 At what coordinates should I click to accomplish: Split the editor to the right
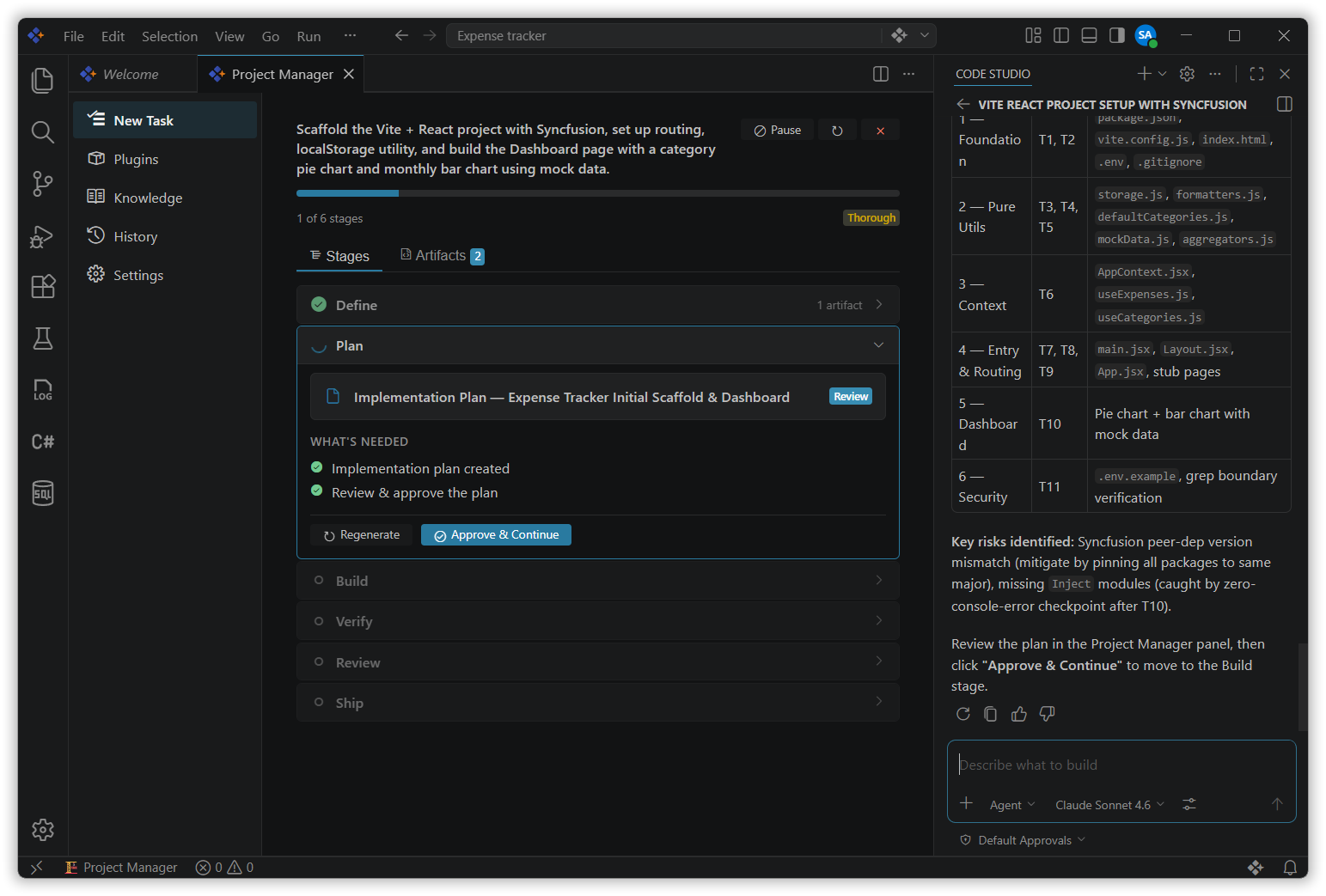coord(881,74)
